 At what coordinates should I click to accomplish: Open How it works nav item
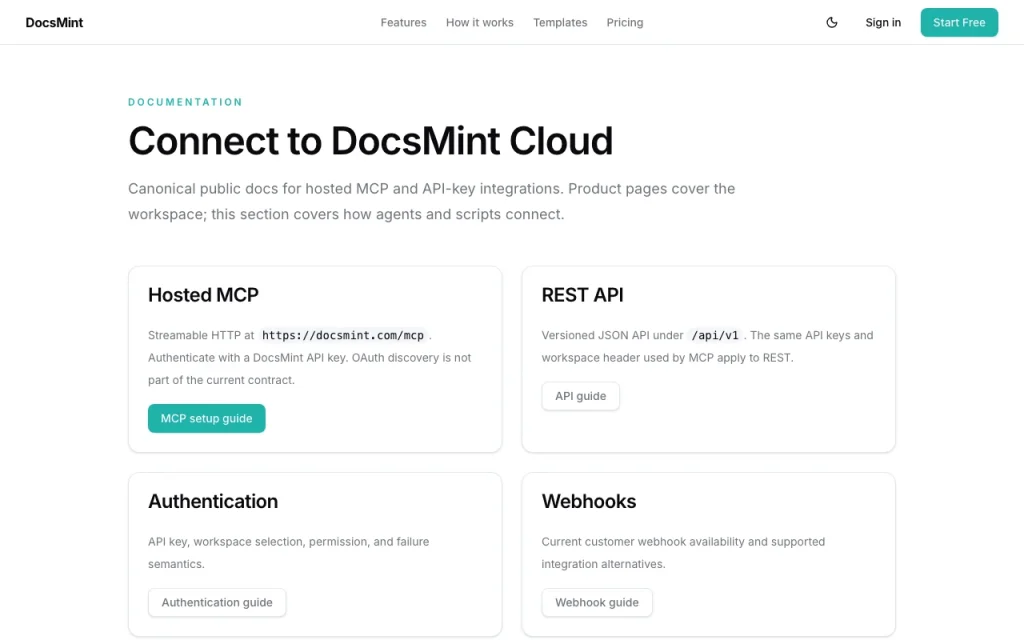[479, 22]
